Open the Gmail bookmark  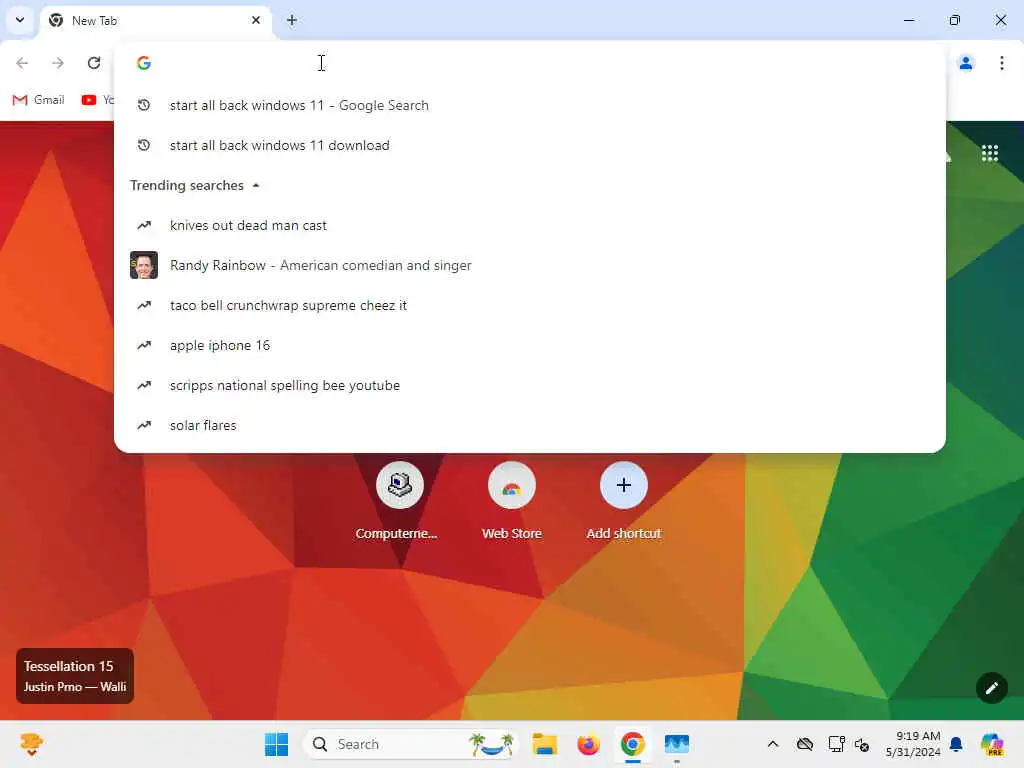[39, 100]
